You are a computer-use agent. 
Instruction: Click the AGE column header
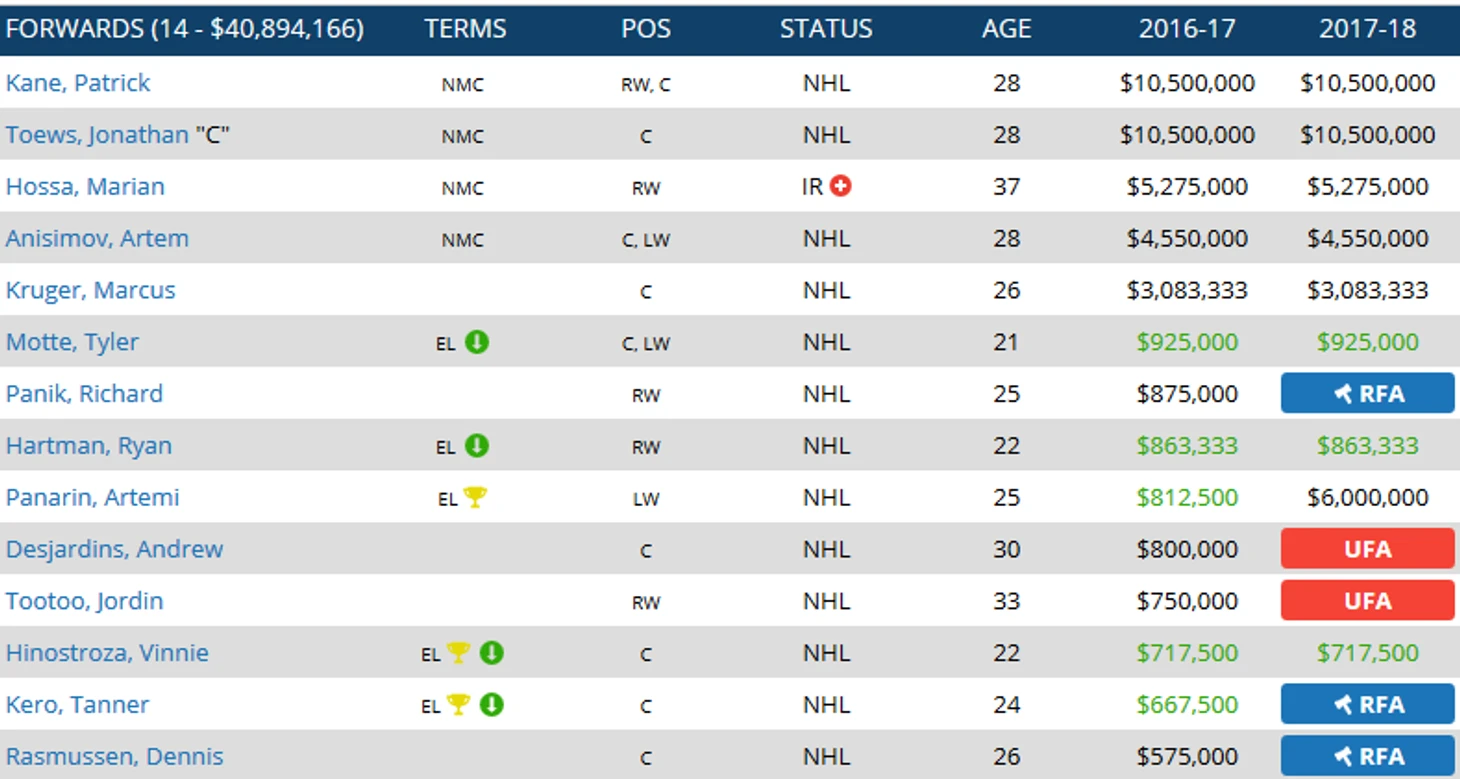pos(1006,29)
